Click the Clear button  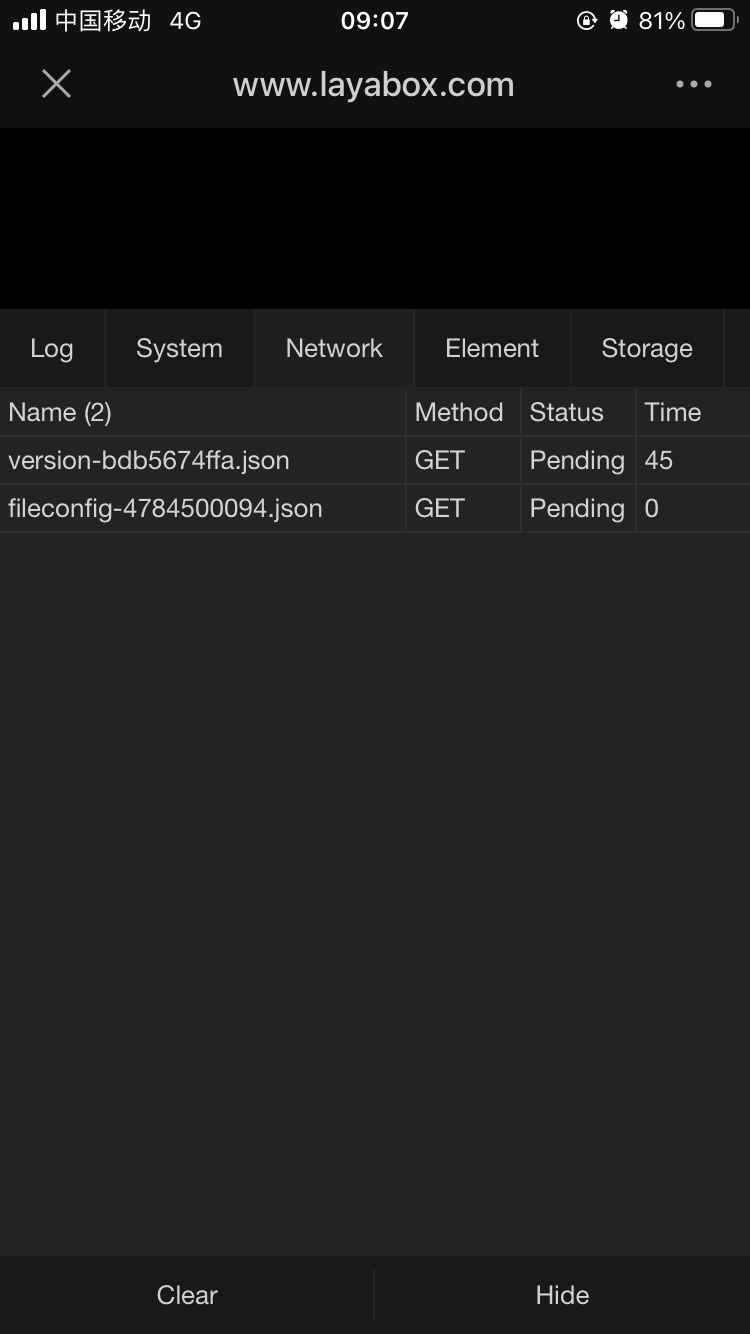187,1295
